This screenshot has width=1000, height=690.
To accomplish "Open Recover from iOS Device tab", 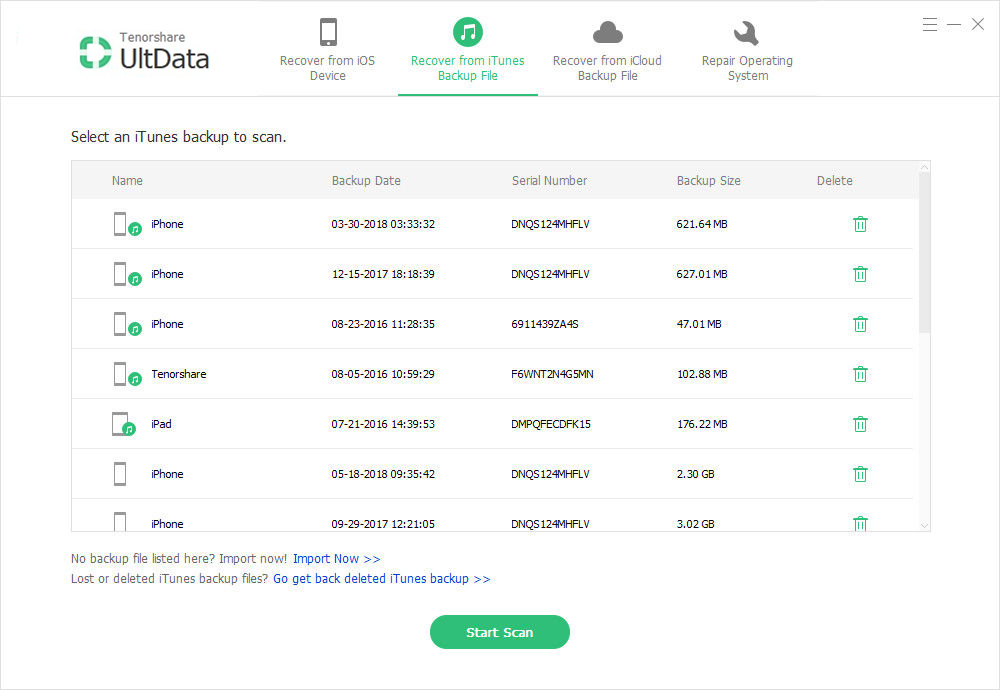I will pos(327,50).
